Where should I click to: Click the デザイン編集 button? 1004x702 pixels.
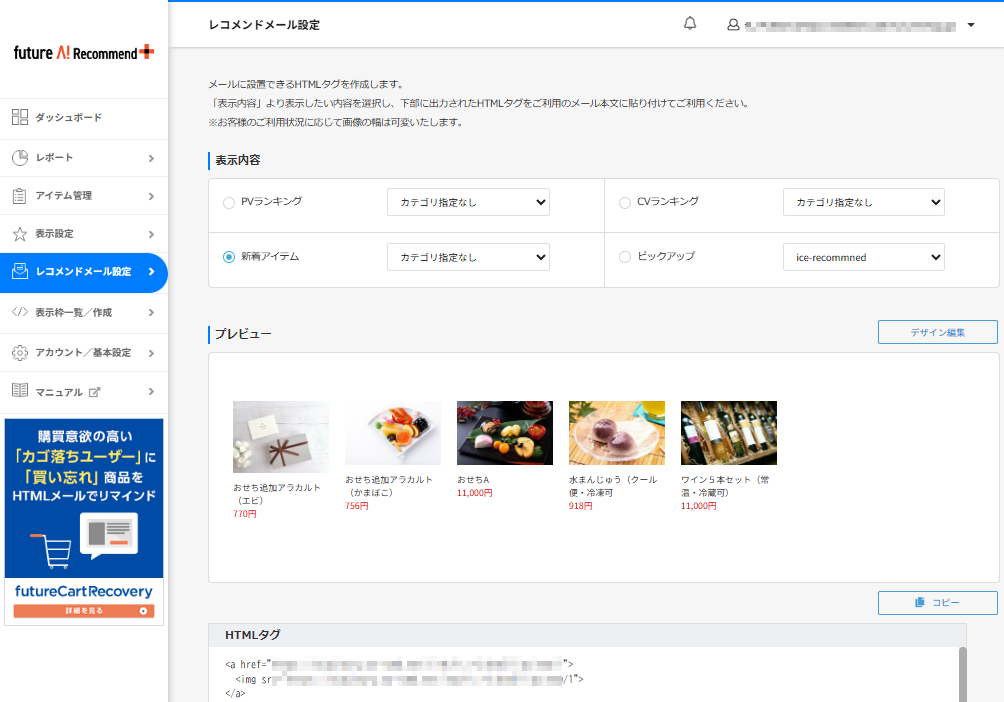tap(937, 332)
